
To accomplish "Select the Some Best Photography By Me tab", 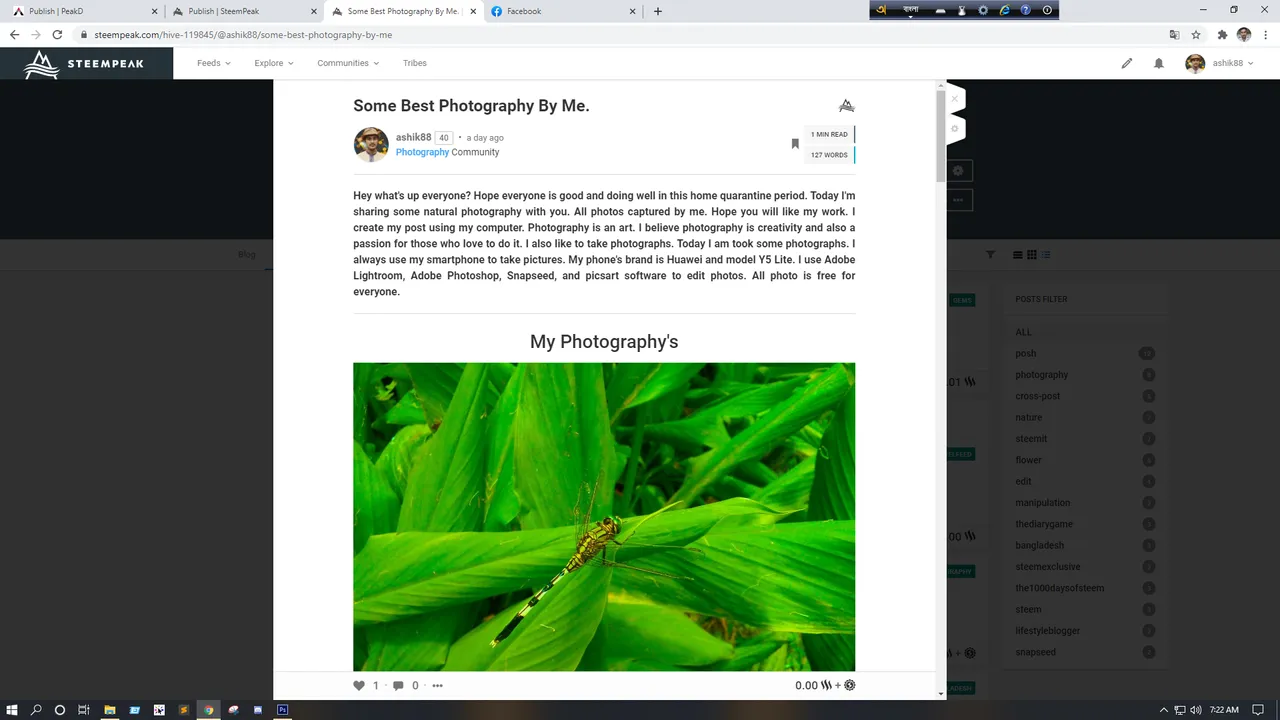I will [403, 11].
